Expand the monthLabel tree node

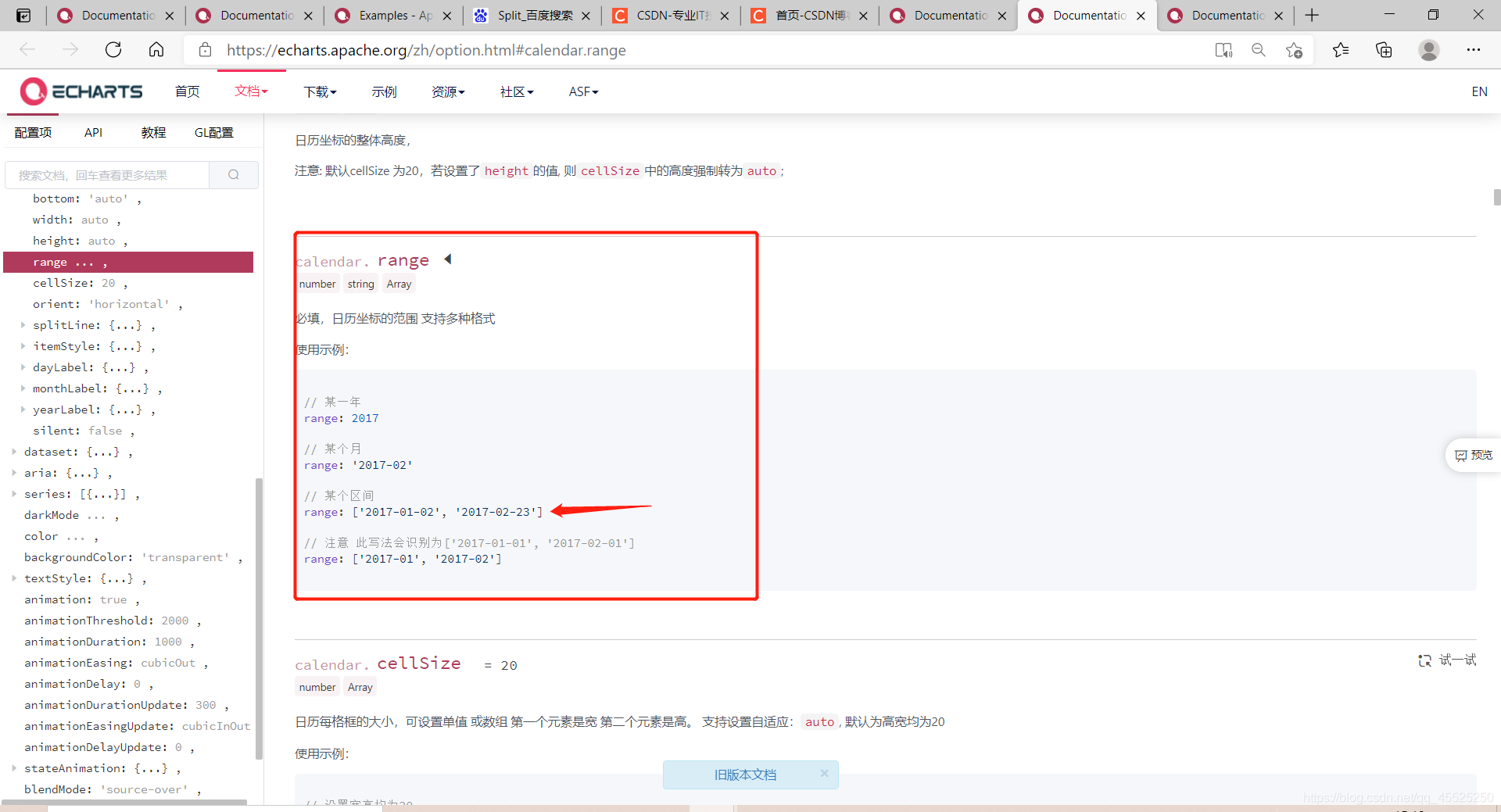(x=23, y=388)
